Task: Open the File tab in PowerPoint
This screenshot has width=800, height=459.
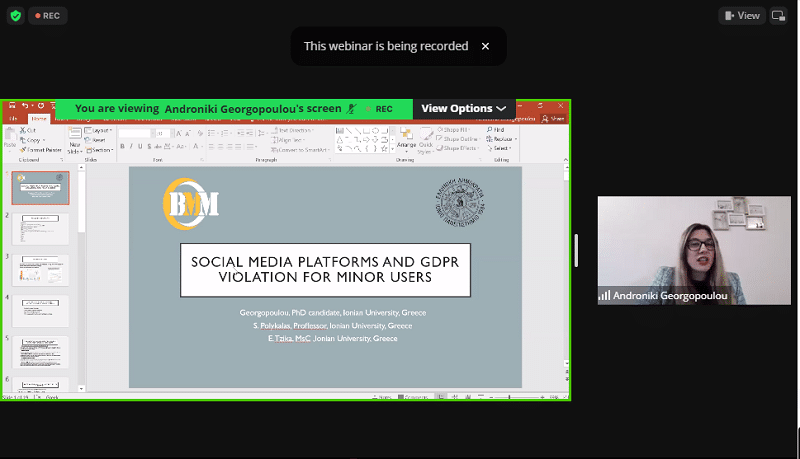Action: (13, 119)
